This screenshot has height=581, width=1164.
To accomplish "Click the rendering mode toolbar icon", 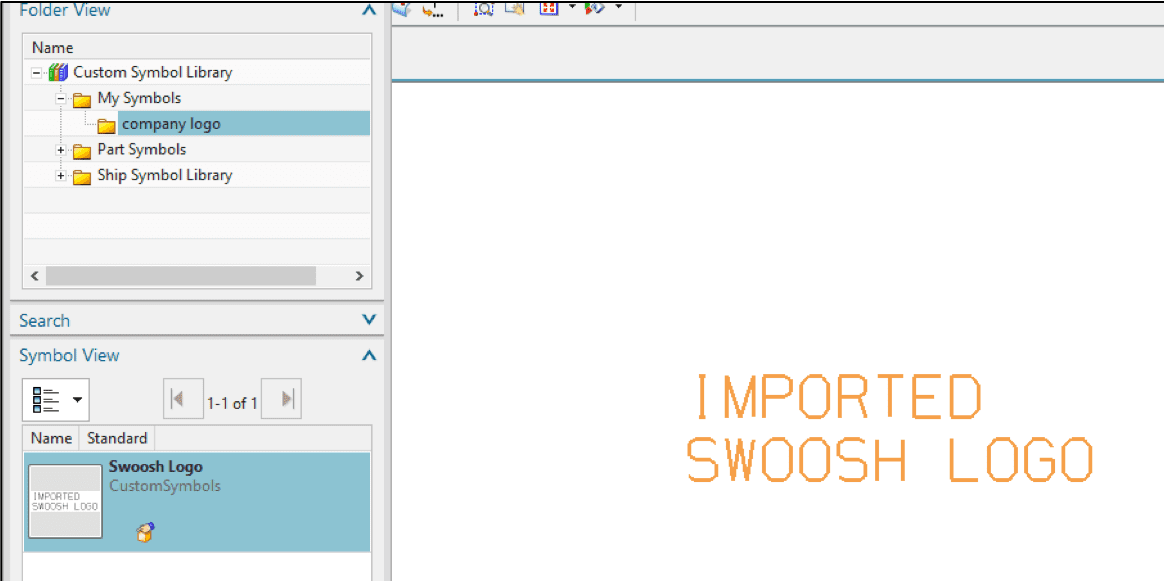I will (596, 9).
